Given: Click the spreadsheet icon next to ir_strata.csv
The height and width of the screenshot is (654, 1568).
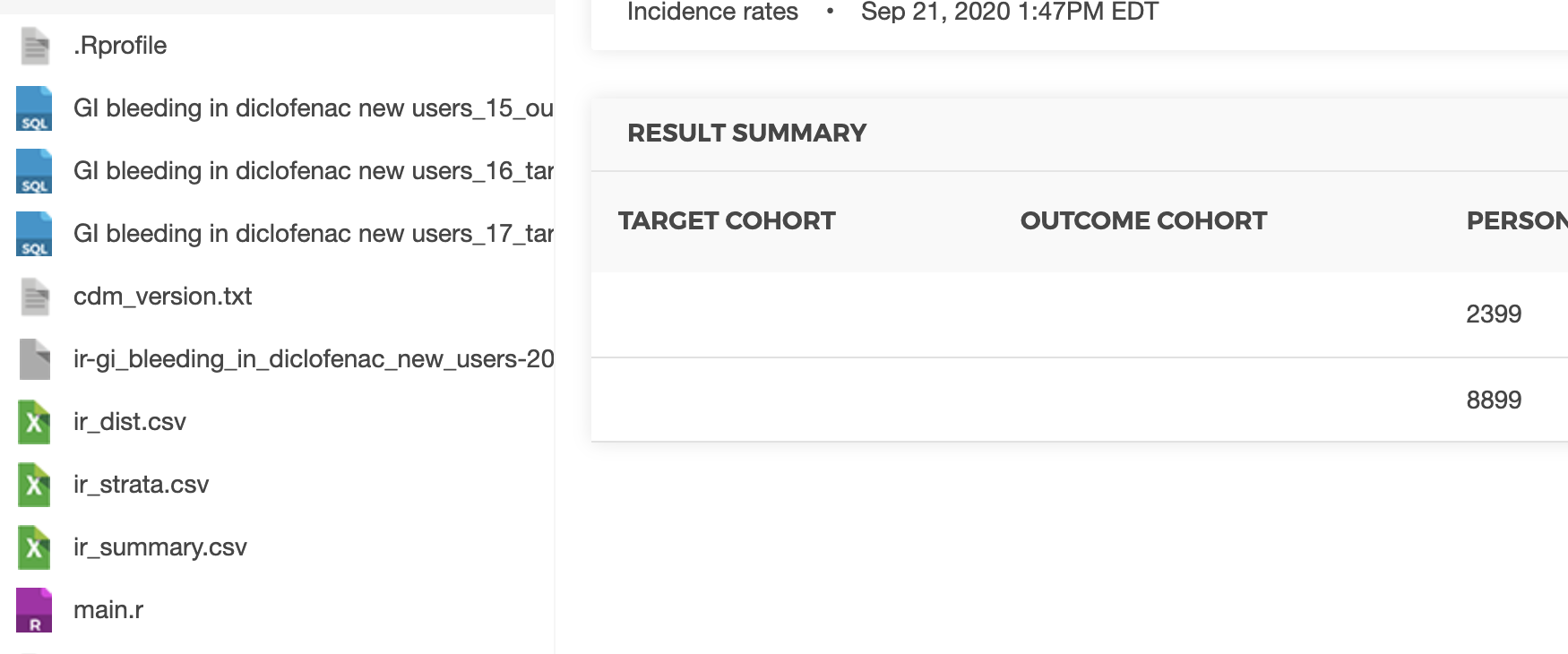Looking at the screenshot, I should click(33, 485).
